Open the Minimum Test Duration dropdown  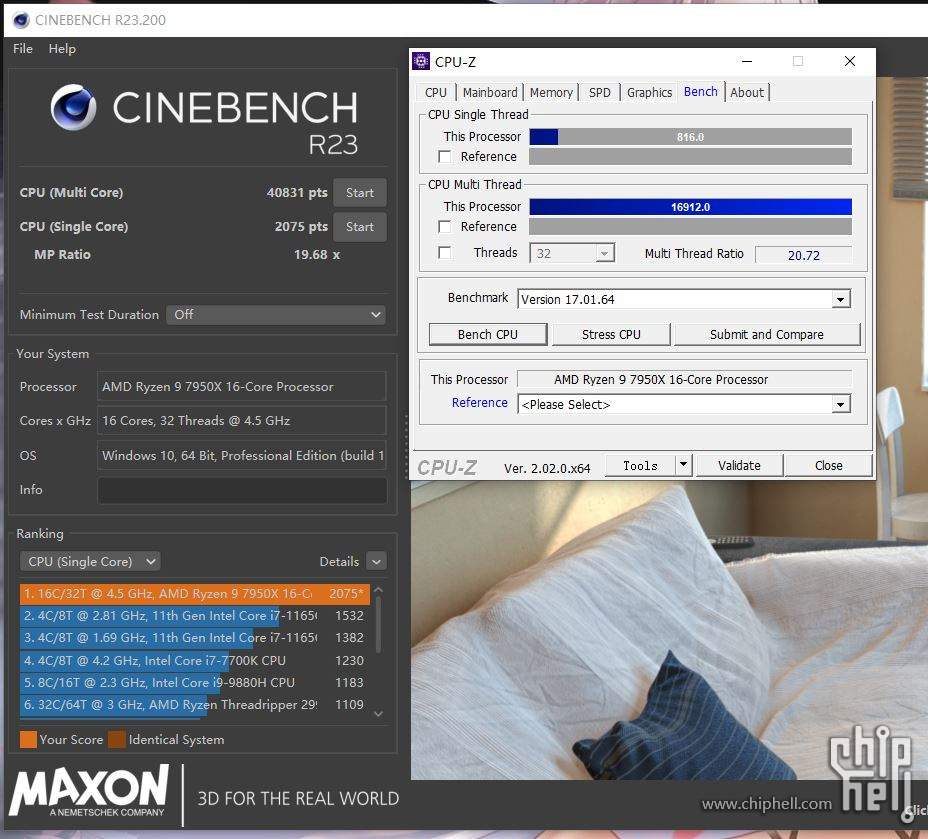click(x=275, y=315)
